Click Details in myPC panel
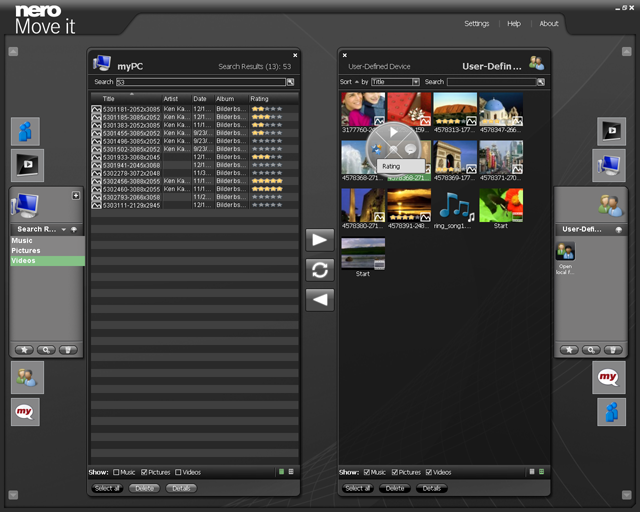Viewport: 640px width, 512px height. point(181,488)
